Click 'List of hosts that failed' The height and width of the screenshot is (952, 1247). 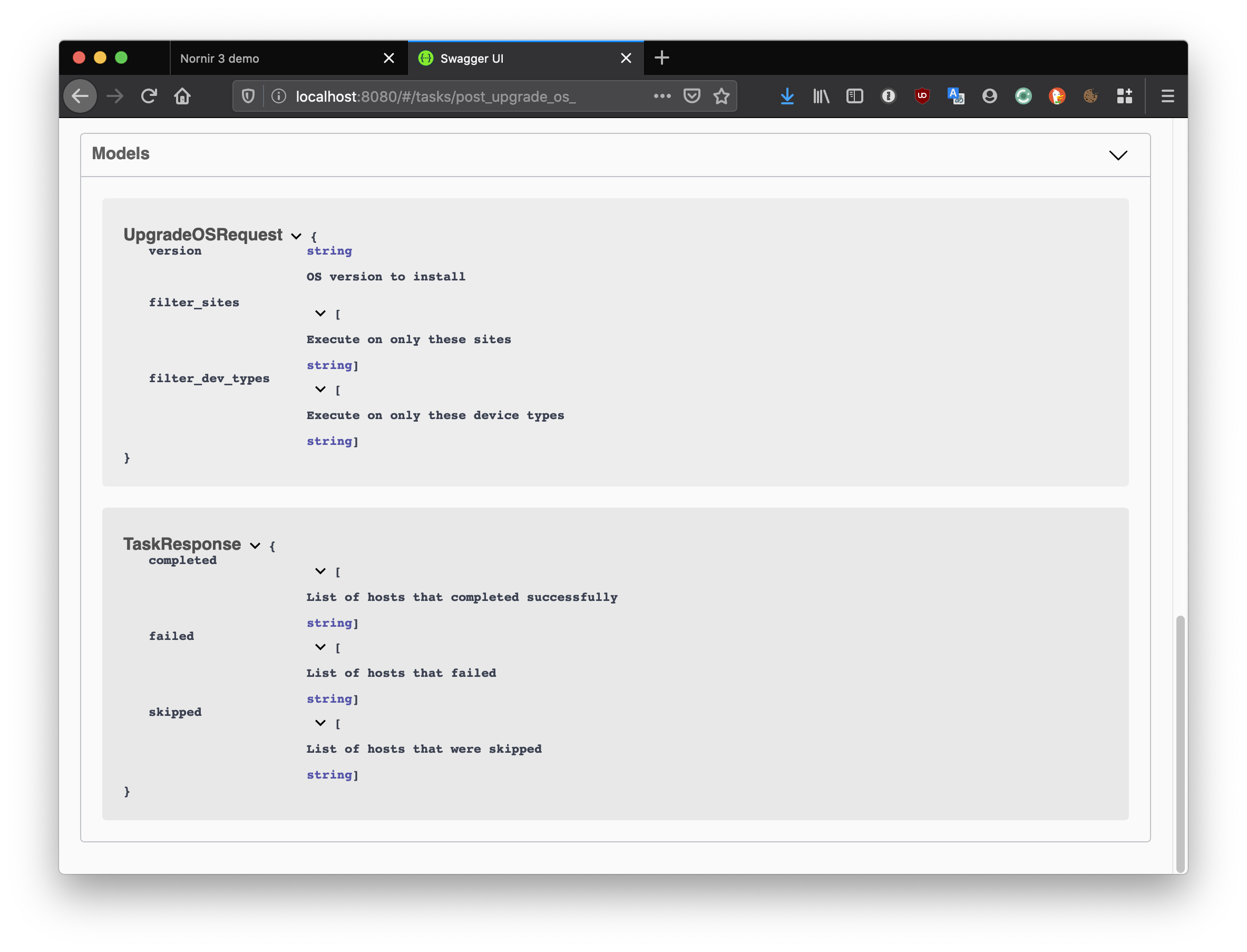tap(401, 674)
